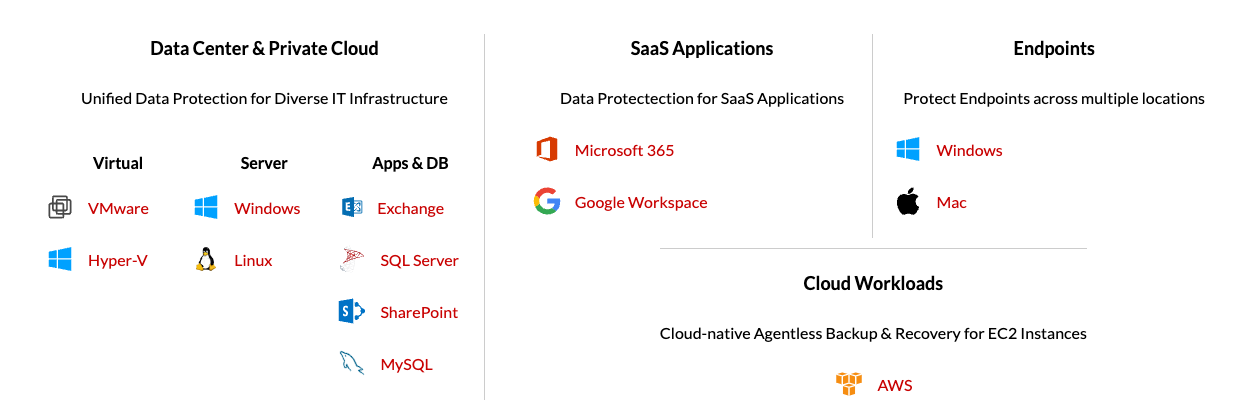1241x412 pixels.
Task: Click the MySQL dolphin icon
Action: (x=352, y=364)
